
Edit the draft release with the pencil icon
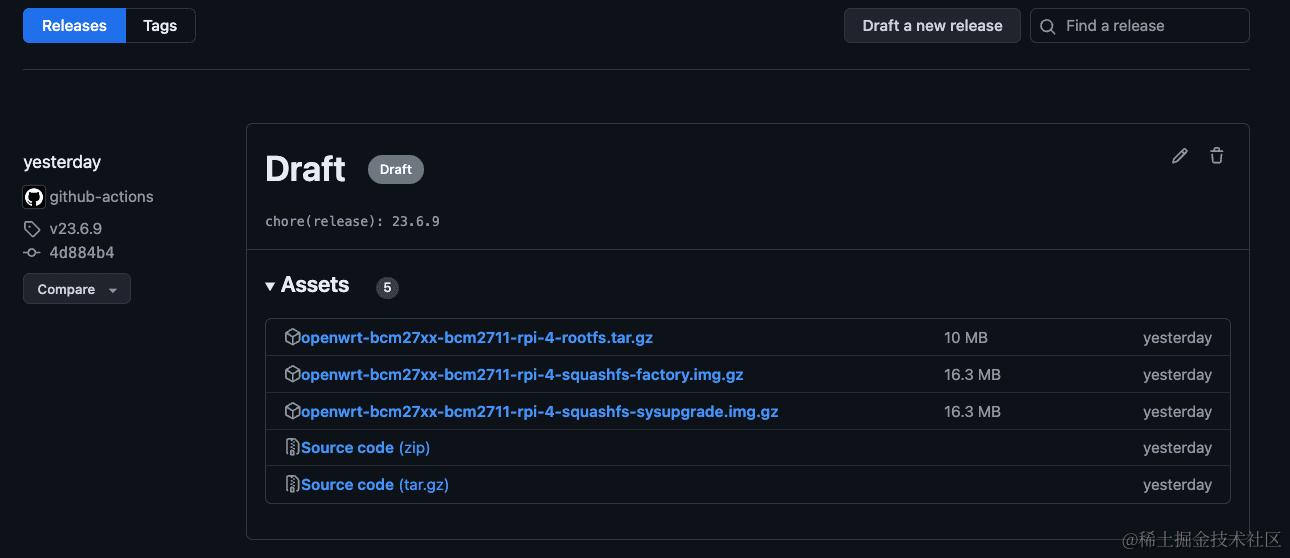1180,156
